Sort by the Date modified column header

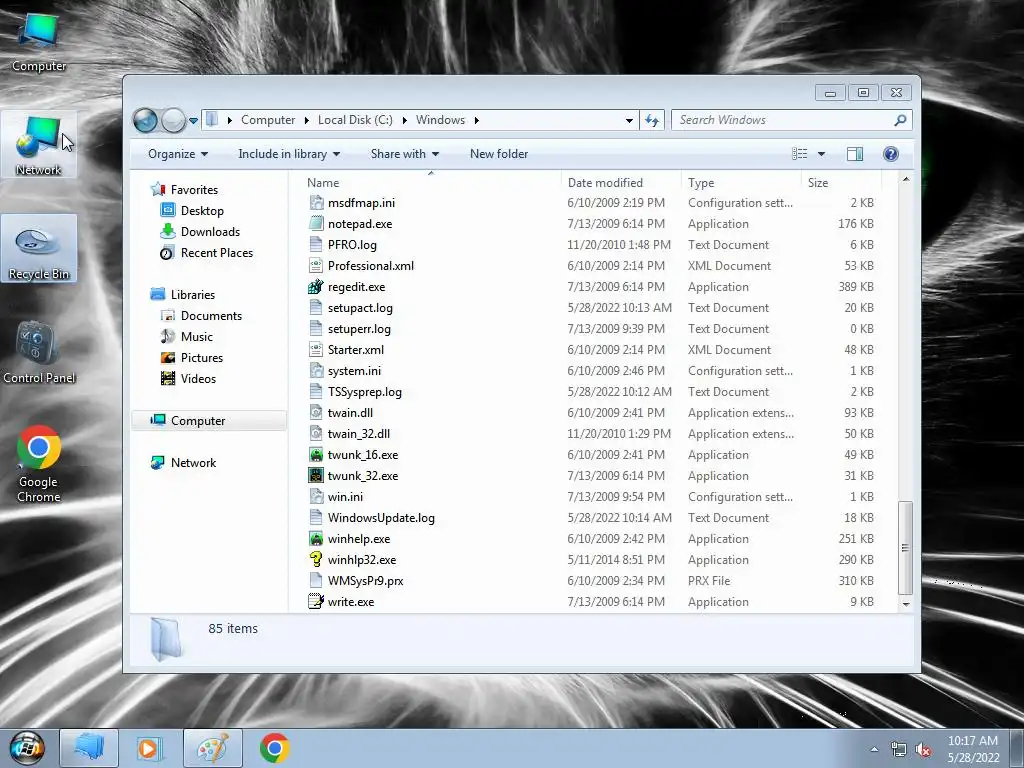coord(621,183)
